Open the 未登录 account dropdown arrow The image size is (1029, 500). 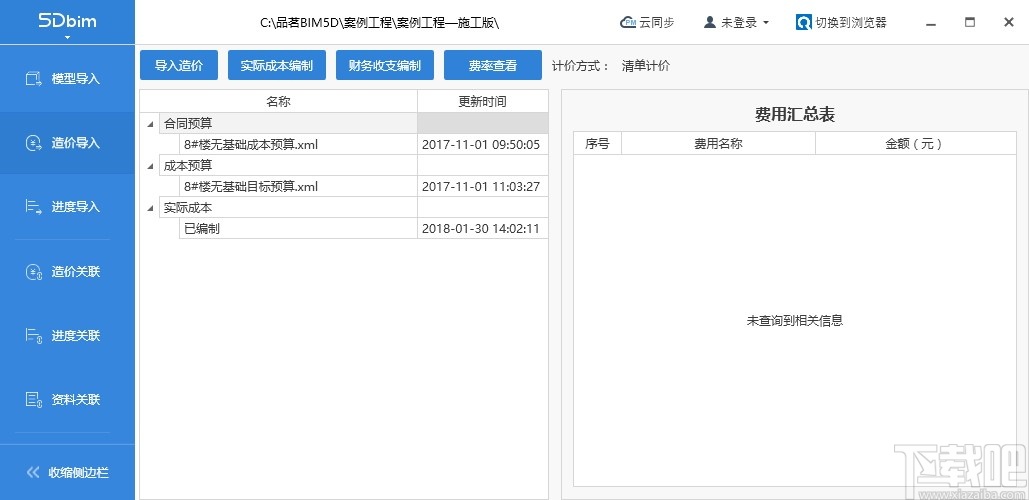tap(766, 23)
